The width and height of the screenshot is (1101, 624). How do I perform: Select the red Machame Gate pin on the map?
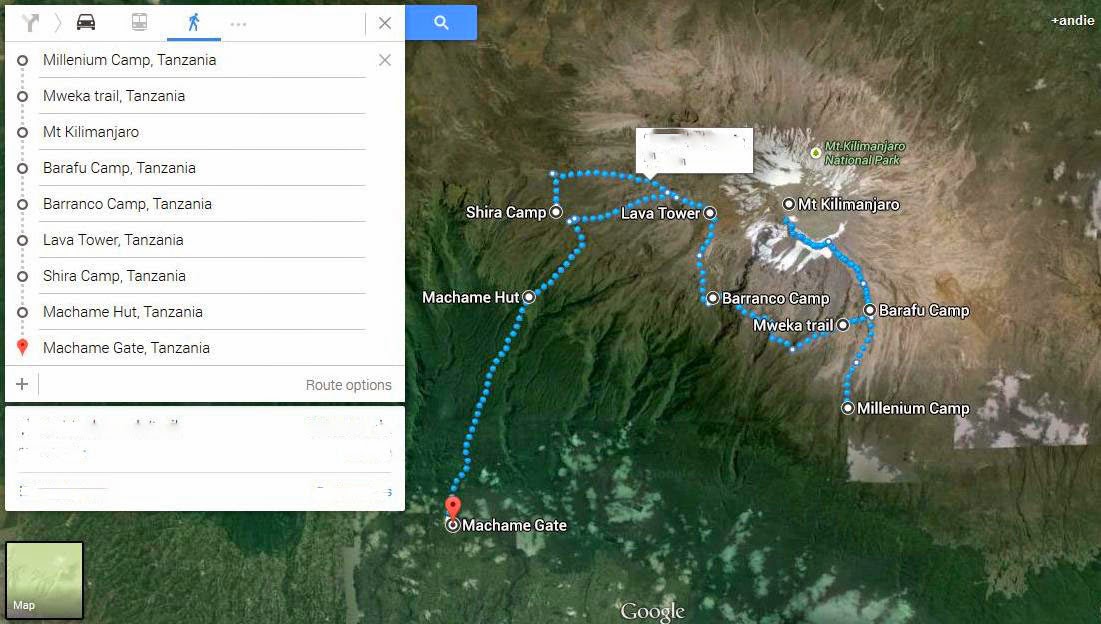pos(452,508)
